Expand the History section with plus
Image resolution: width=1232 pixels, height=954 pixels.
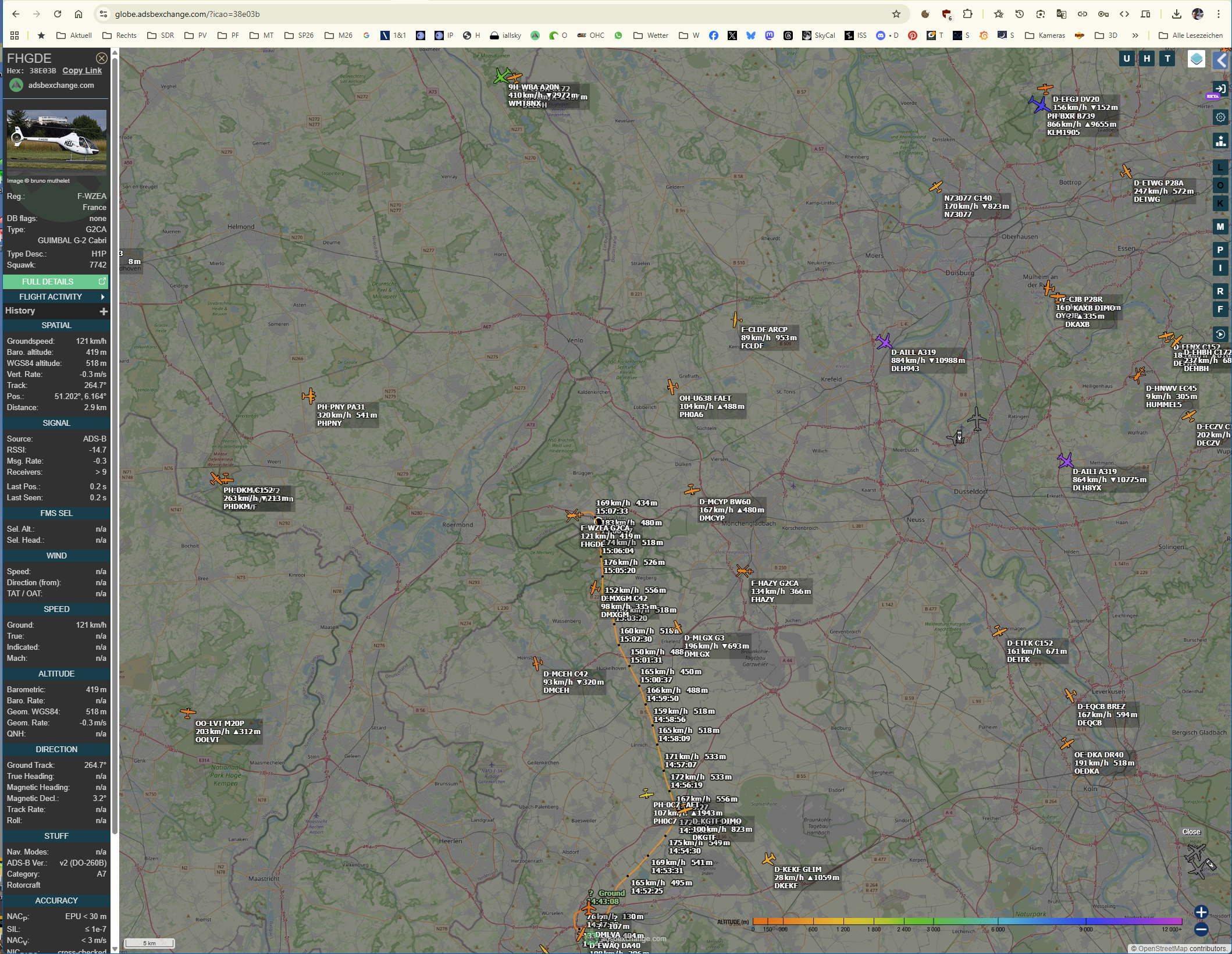click(x=104, y=311)
